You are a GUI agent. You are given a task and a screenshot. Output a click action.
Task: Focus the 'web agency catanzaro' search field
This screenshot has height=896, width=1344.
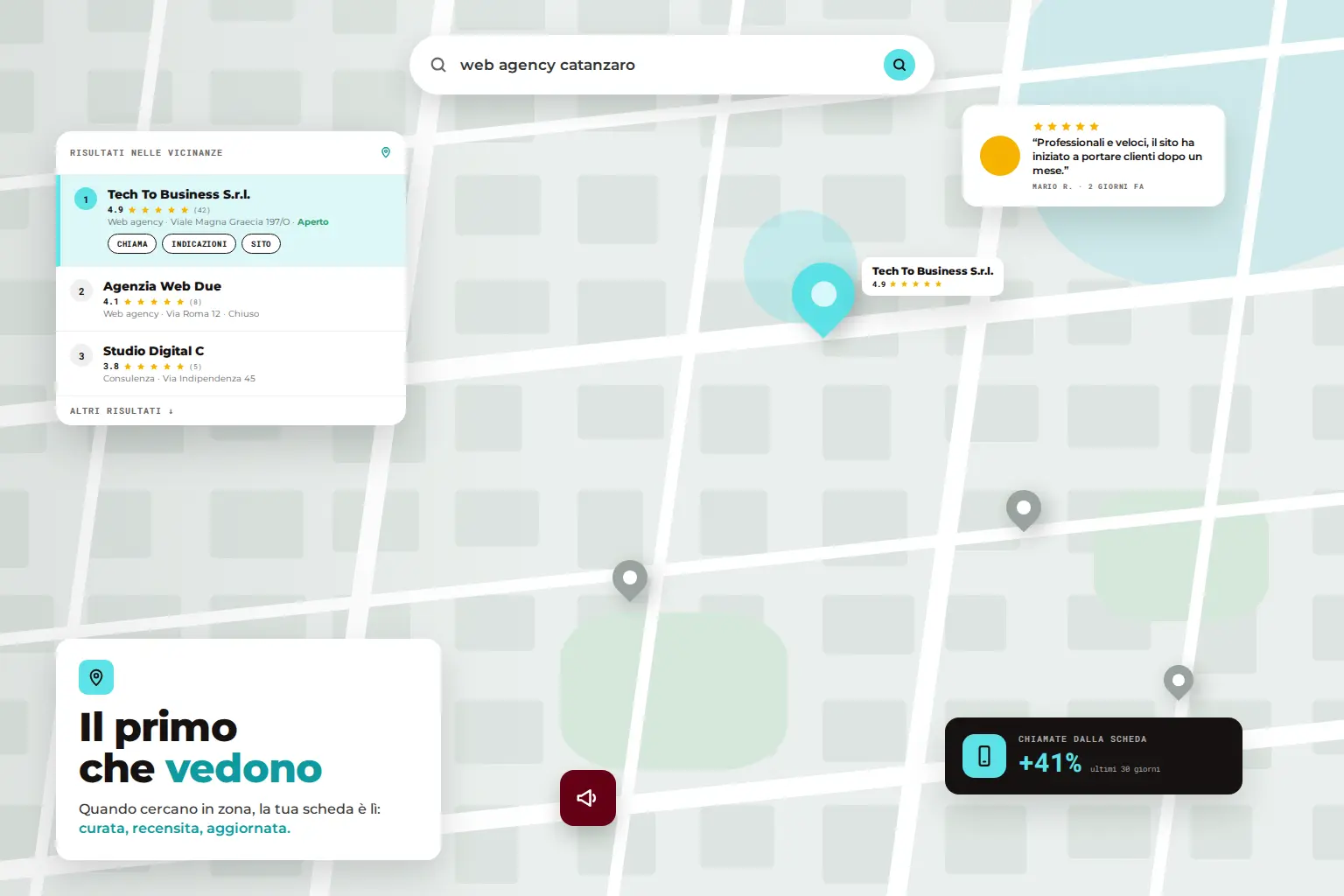672,65
